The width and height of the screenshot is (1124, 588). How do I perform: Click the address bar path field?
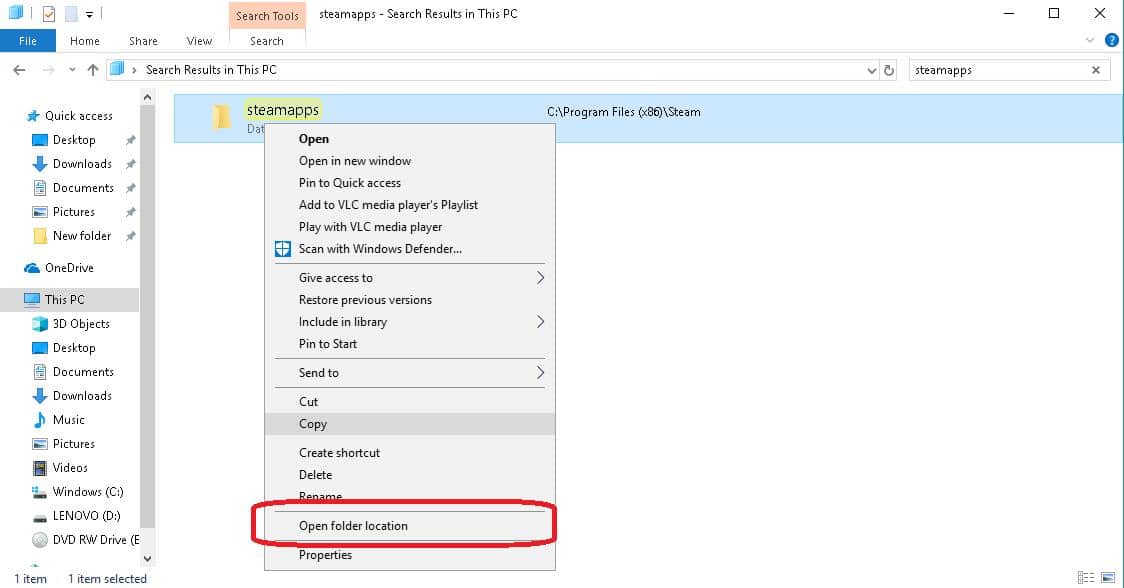(x=493, y=70)
